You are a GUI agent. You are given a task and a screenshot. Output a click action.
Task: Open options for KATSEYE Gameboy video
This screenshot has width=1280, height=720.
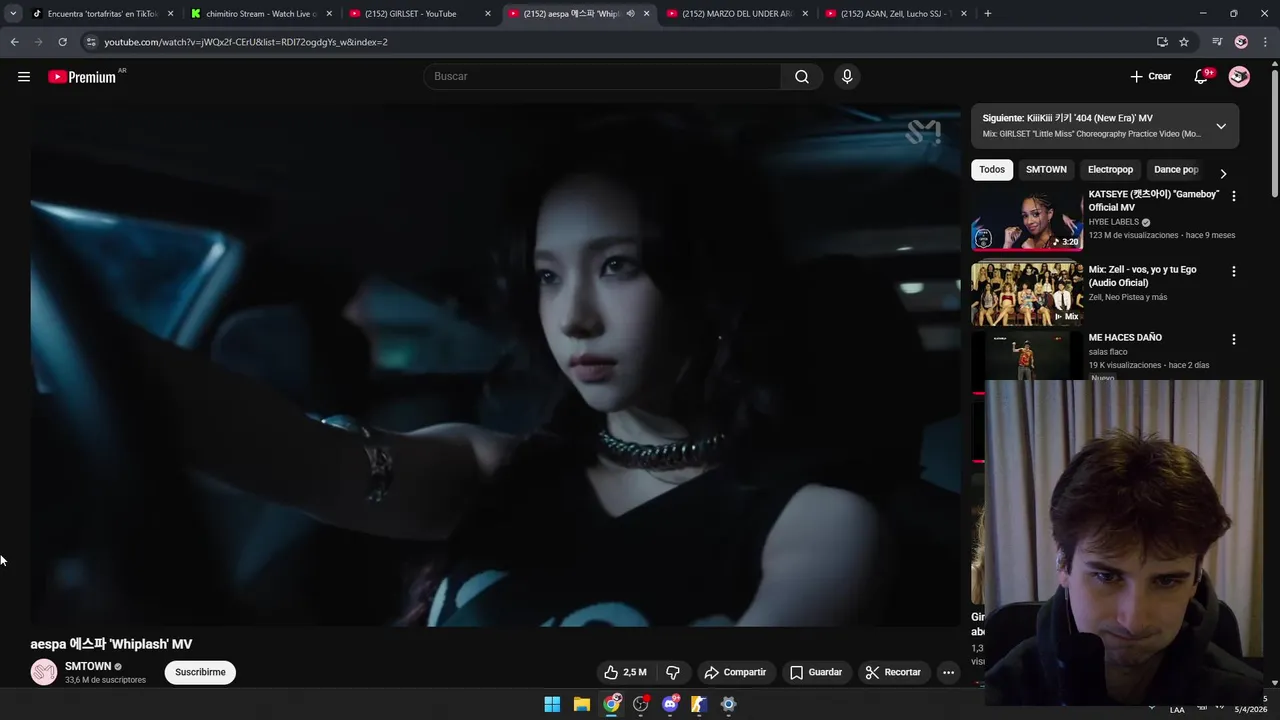(x=1233, y=196)
